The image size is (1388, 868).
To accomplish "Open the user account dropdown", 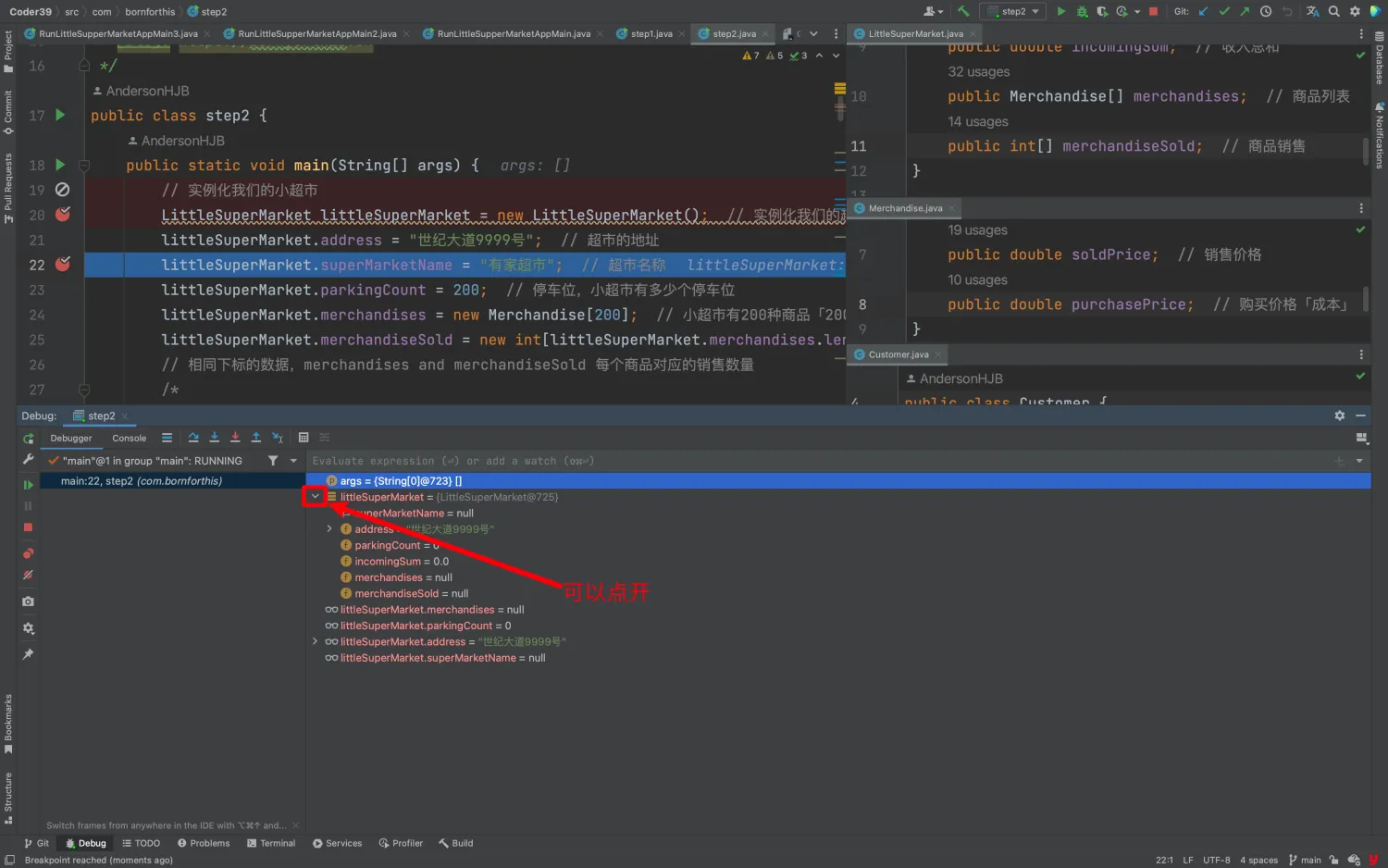I will tap(933, 11).
